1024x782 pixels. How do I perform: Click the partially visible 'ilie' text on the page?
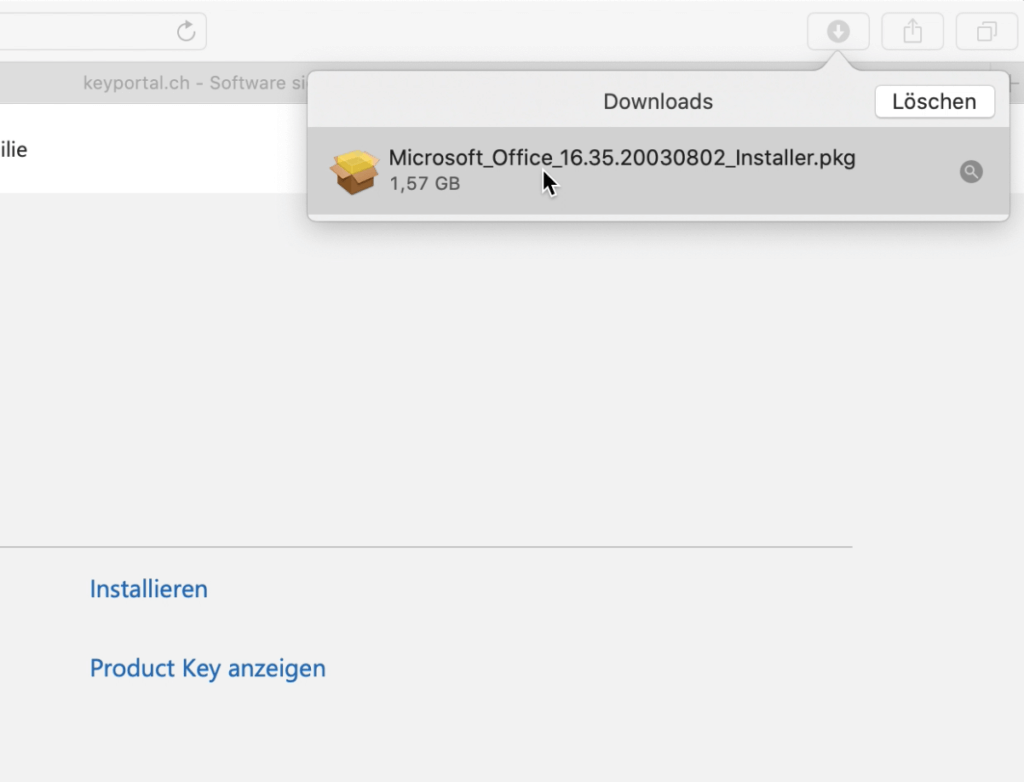point(14,150)
